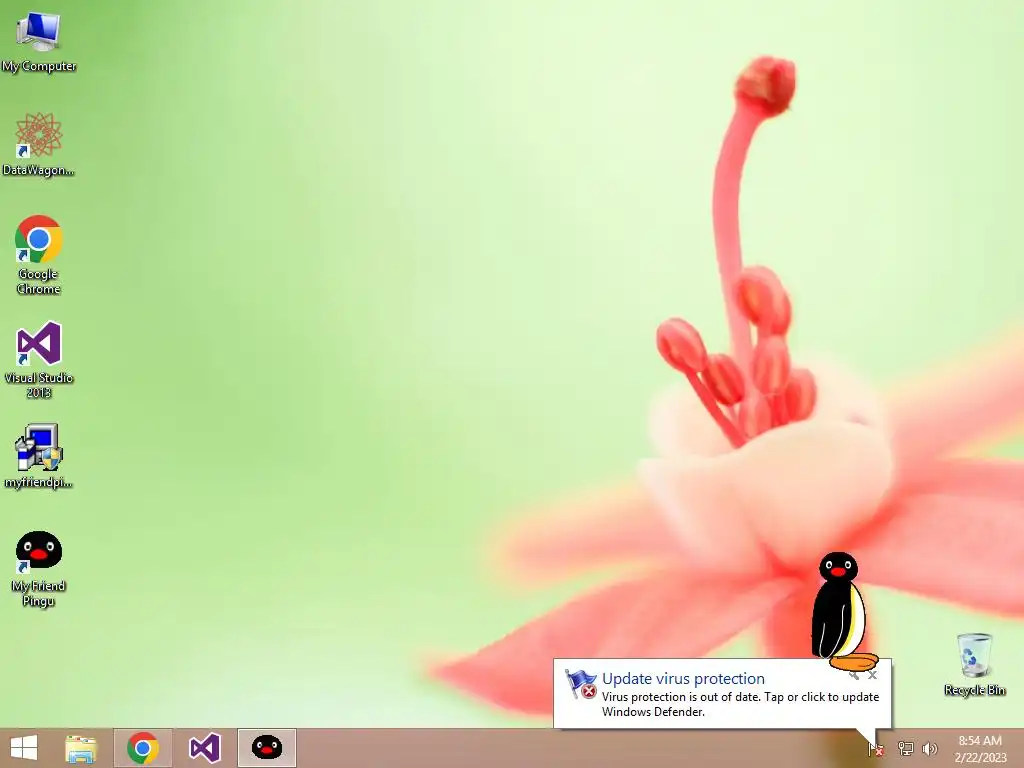
Task: Select the Google Chrome desktop shortcut
Action: pyautogui.click(x=39, y=255)
